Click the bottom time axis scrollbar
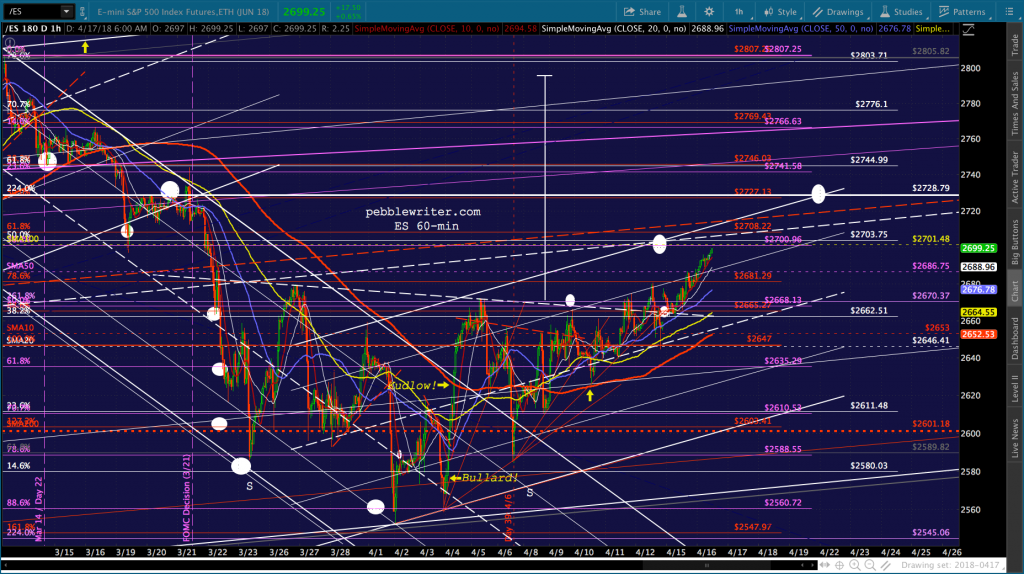1024x574 pixels. (408, 566)
